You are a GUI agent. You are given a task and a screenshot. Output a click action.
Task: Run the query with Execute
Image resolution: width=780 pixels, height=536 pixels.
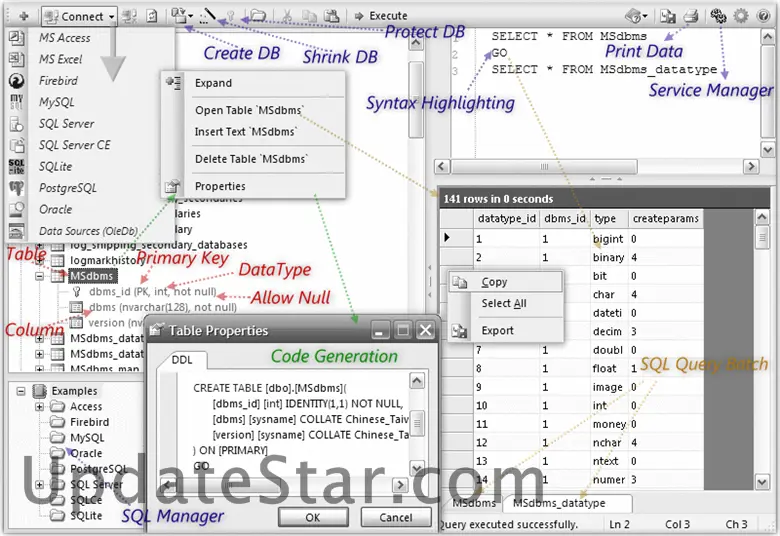pos(381,16)
